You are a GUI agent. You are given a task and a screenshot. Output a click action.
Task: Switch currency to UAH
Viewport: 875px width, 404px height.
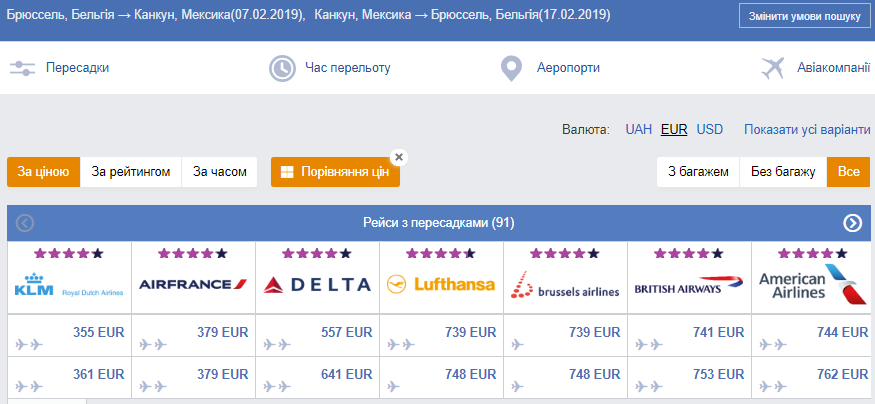638,129
